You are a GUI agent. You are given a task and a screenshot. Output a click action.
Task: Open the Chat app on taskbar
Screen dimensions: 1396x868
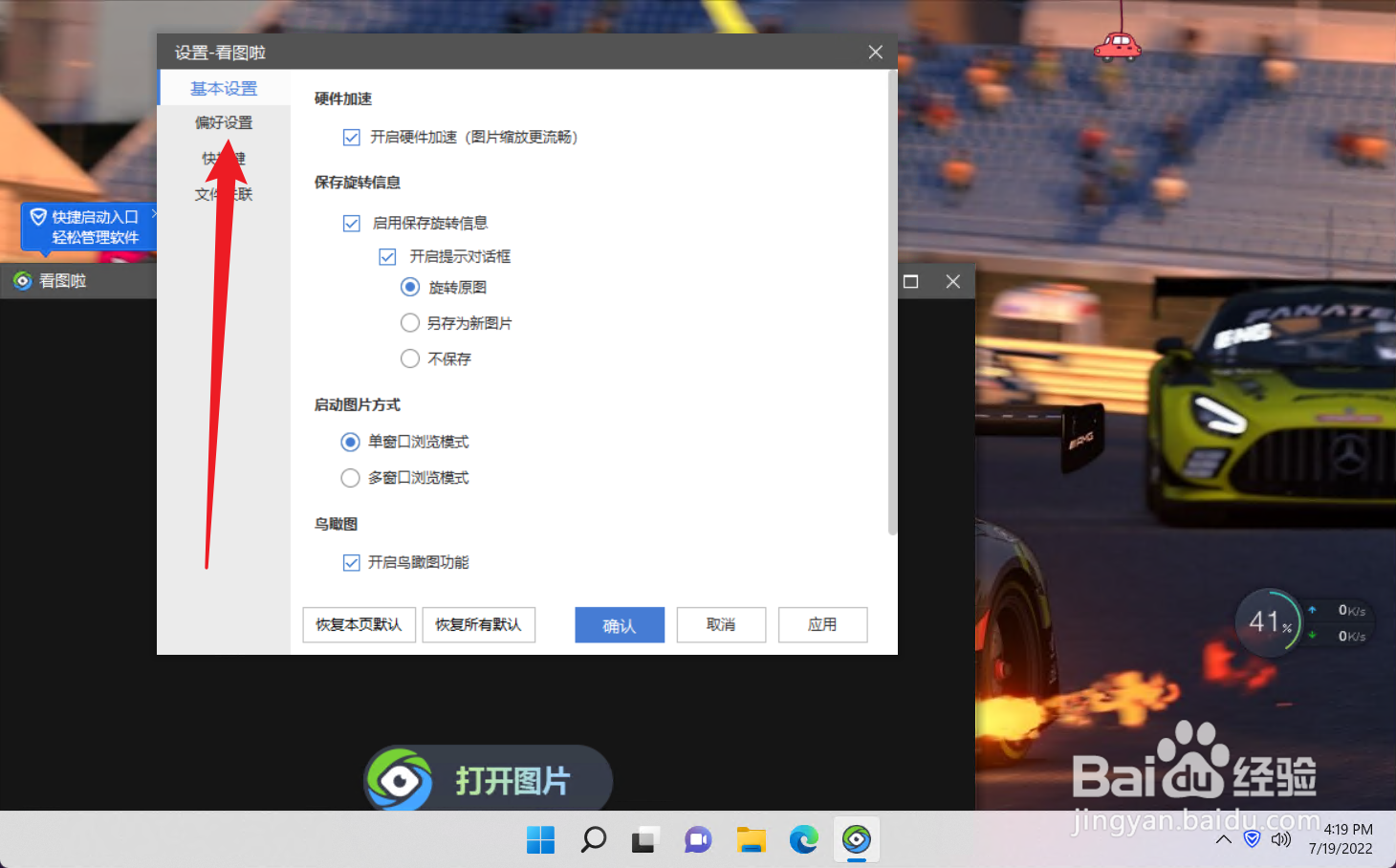coord(698,840)
